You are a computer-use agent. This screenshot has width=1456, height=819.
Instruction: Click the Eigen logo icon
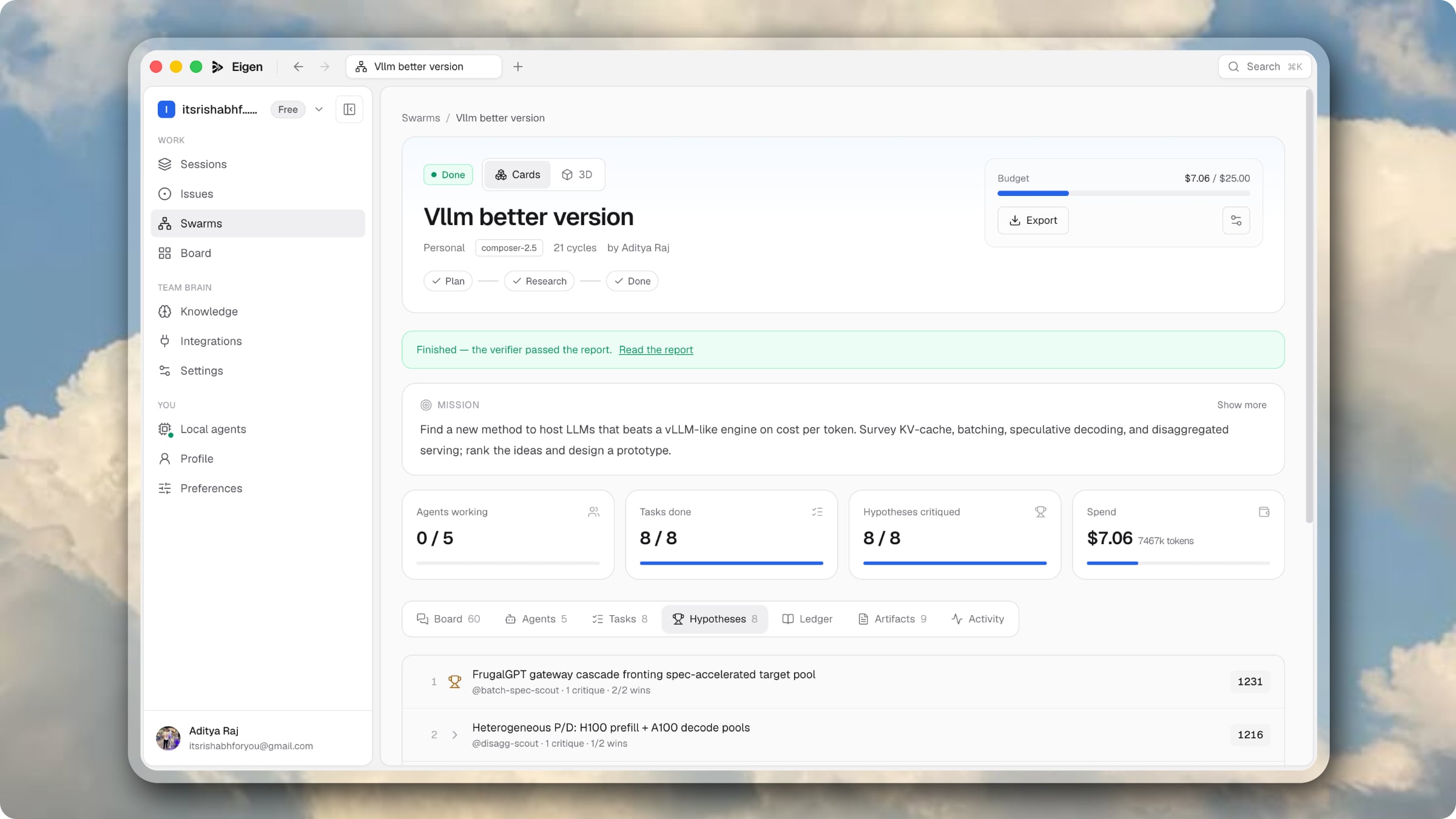coord(217,67)
